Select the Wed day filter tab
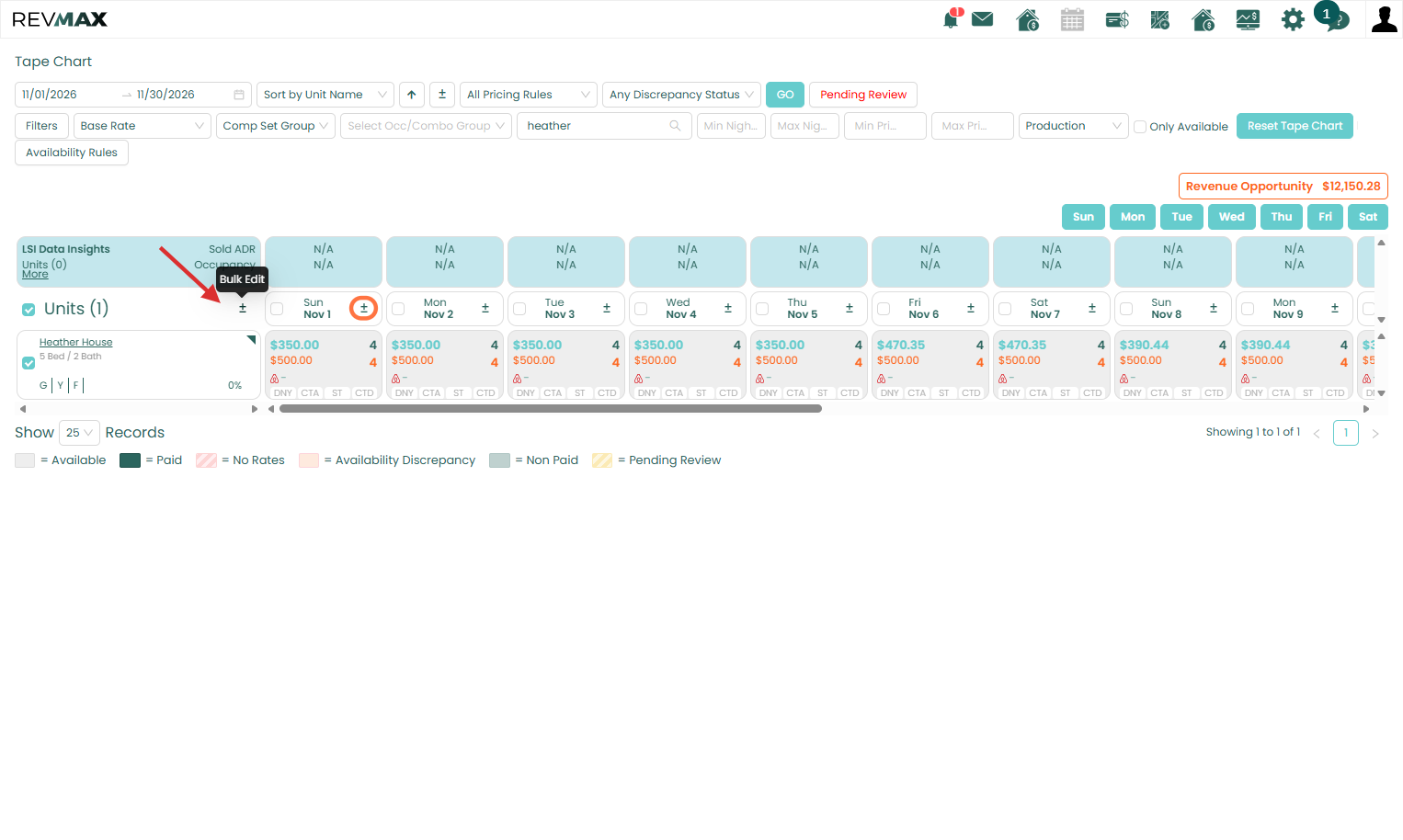1403x840 pixels. pos(1232,217)
